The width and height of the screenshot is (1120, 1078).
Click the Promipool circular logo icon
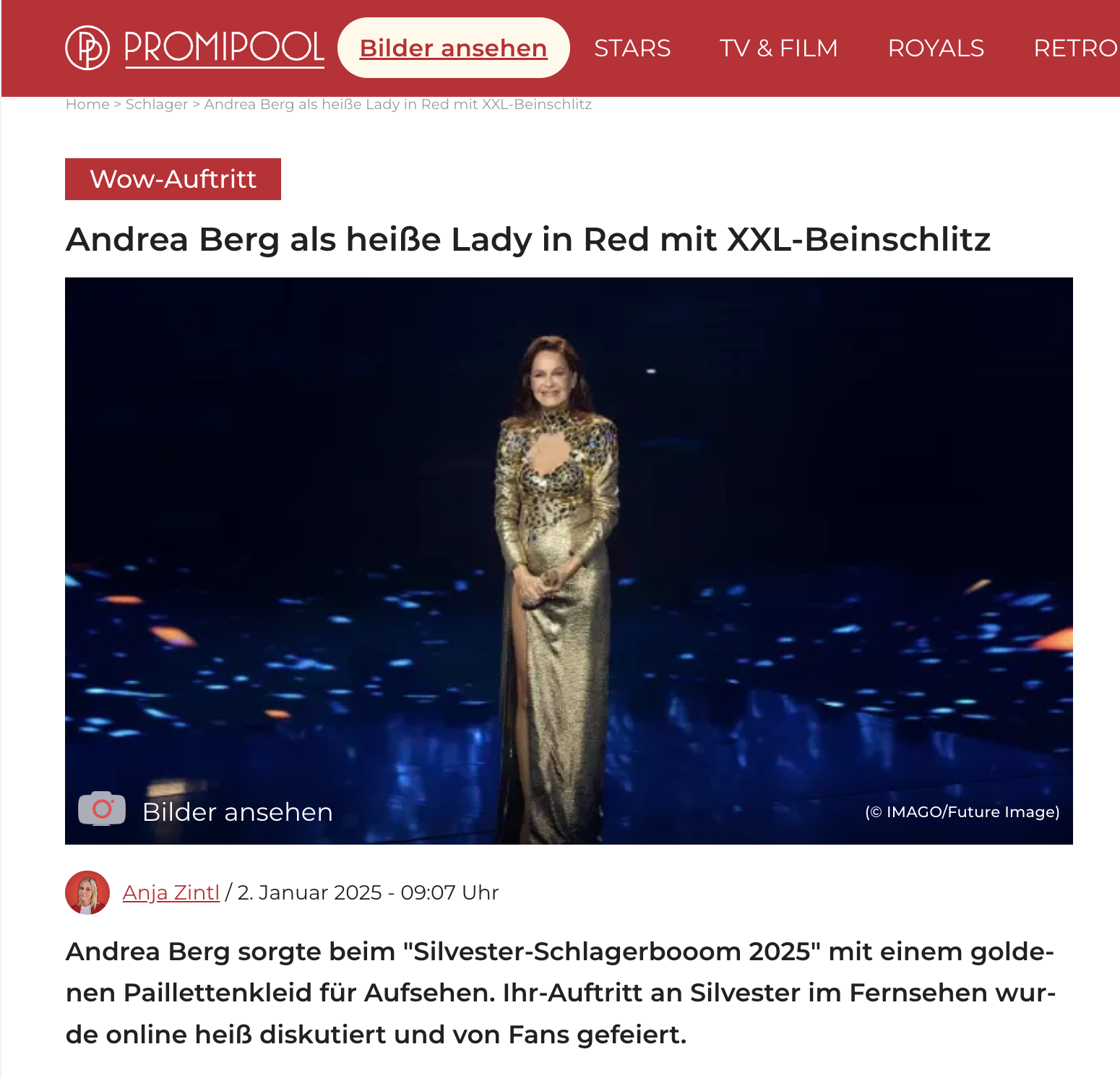point(87,48)
